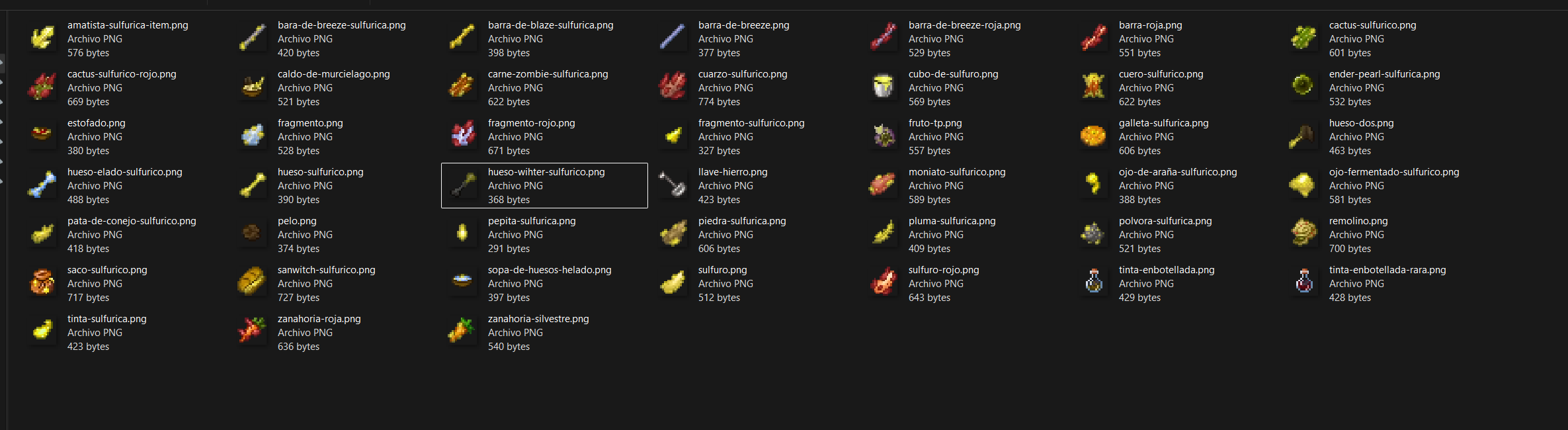
Task: Select the galleta-sulfurica.png cookie icon
Action: click(x=1094, y=136)
